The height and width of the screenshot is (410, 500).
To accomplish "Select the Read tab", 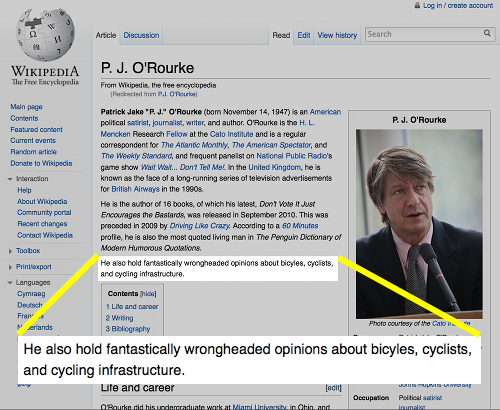I will coord(281,35).
